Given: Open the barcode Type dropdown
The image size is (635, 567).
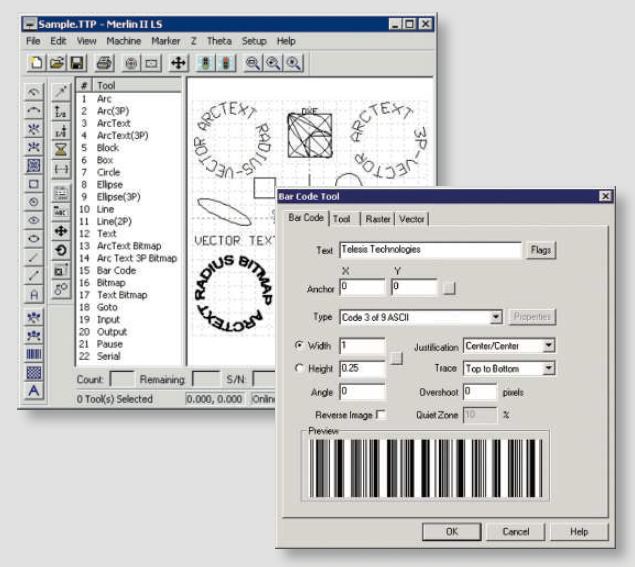Looking at the screenshot, I should pyautogui.click(x=496, y=317).
